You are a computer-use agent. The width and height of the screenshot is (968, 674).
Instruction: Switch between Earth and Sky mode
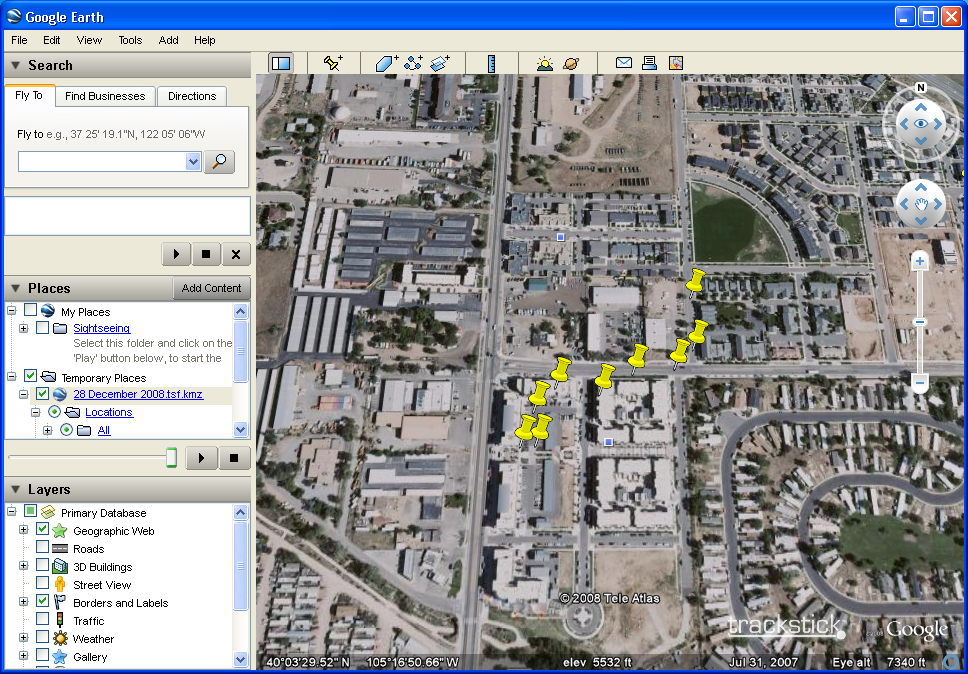[571, 63]
